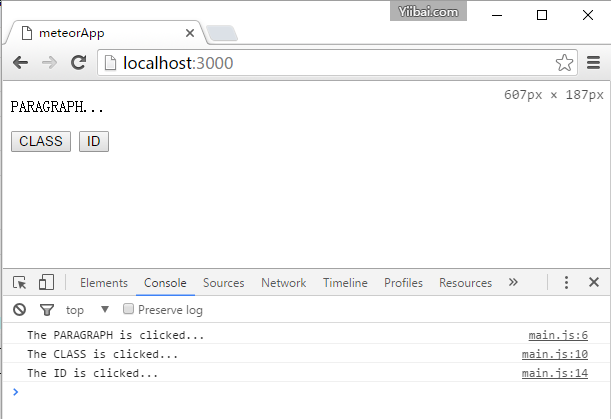Activate the inspect element picker
The width and height of the screenshot is (611, 419).
pyautogui.click(x=20, y=283)
